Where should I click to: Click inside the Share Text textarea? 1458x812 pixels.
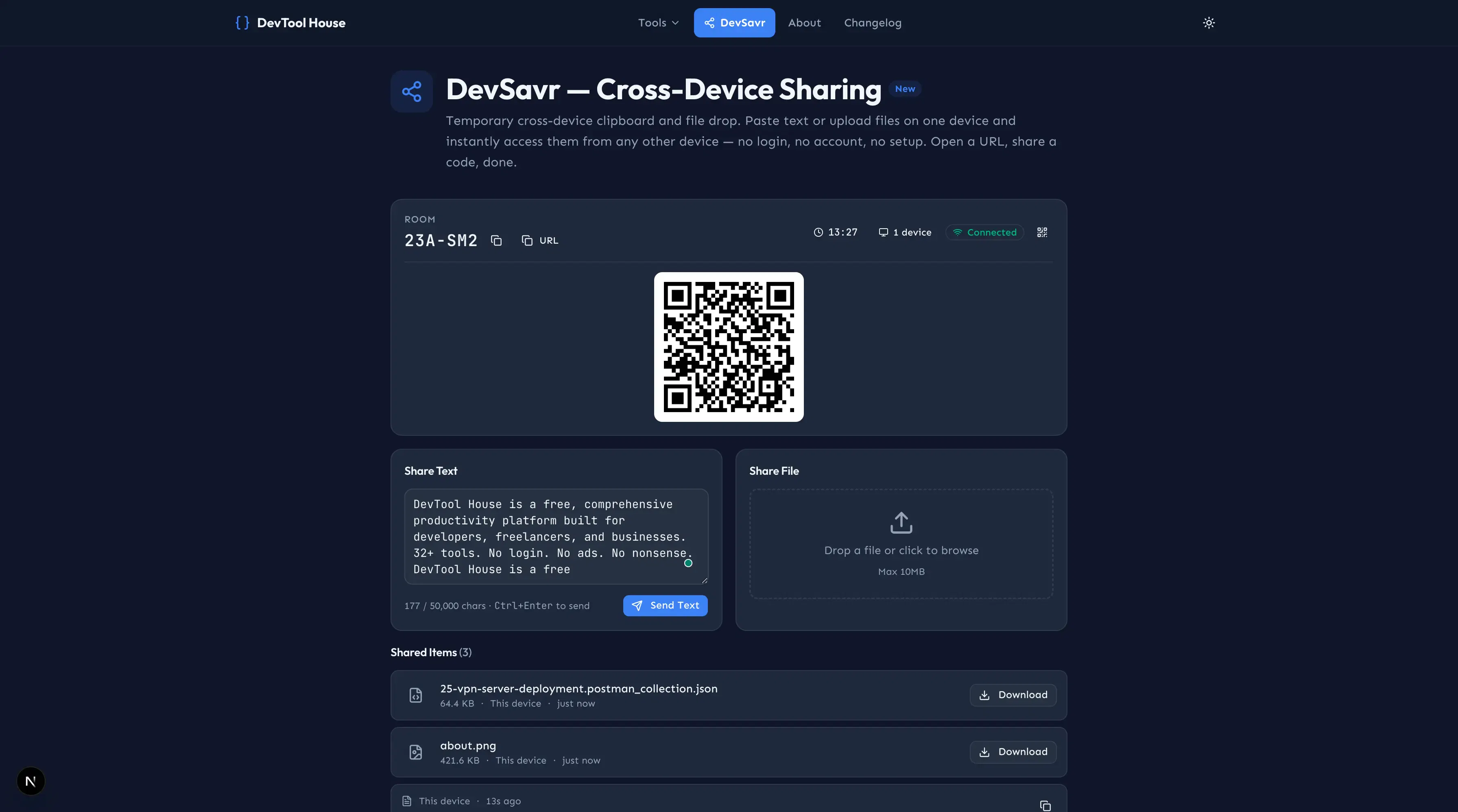[556, 537]
